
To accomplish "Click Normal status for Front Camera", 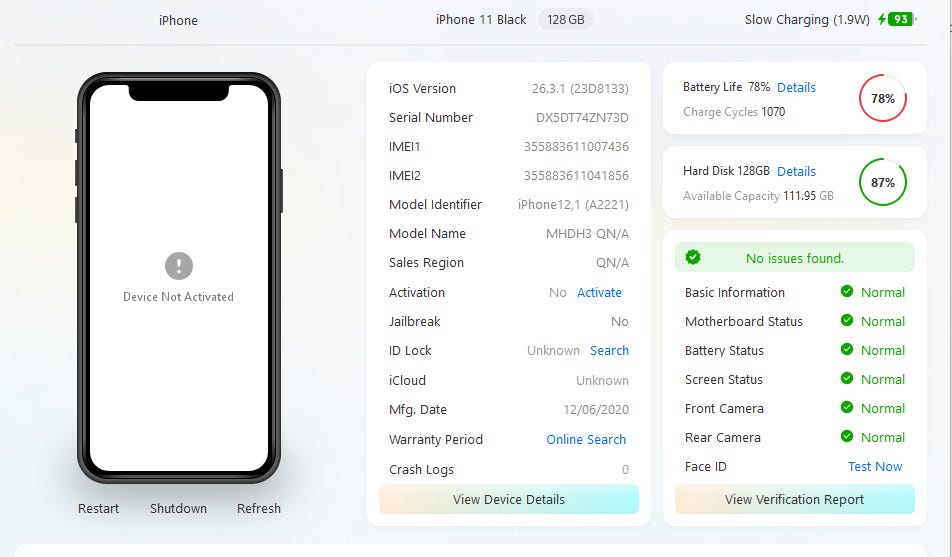I will tap(883, 408).
